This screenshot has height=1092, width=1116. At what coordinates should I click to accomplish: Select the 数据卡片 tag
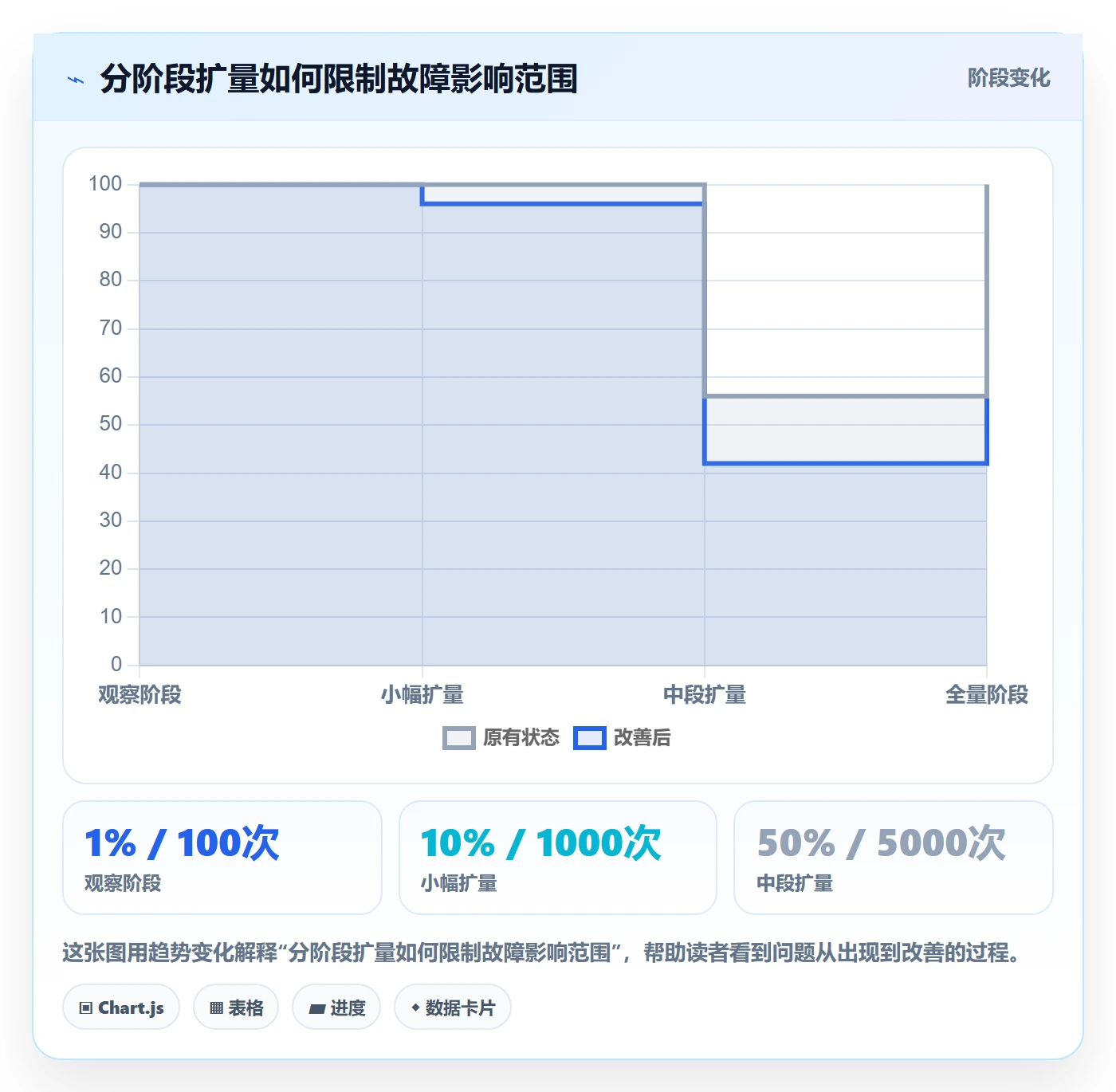pyautogui.click(x=453, y=1008)
